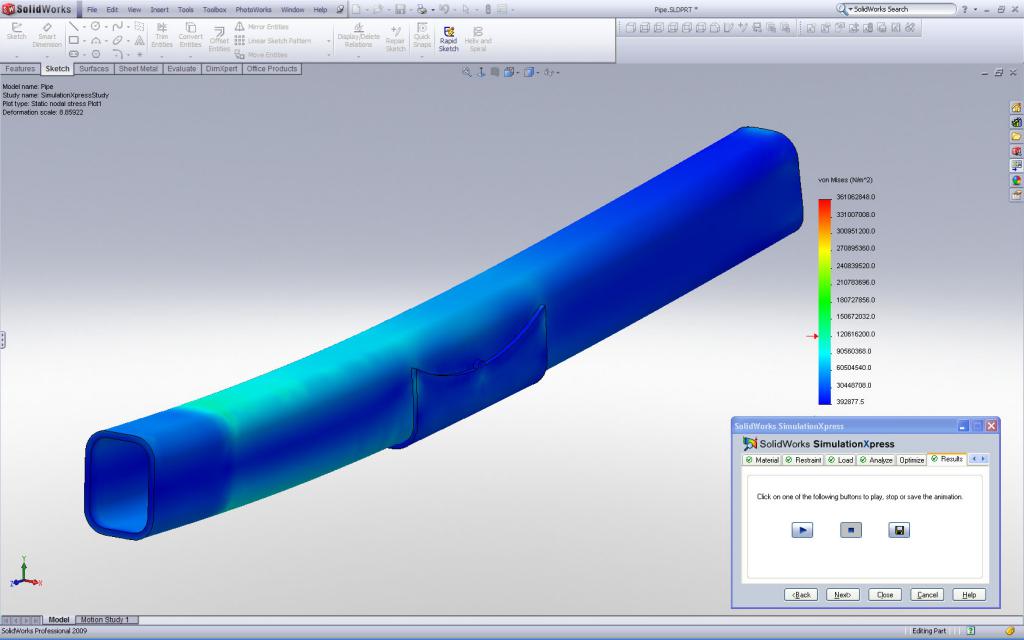Viewport: 1024px width, 640px height.
Task: Click the zoom to fit magnifier icon
Action: pos(466,72)
